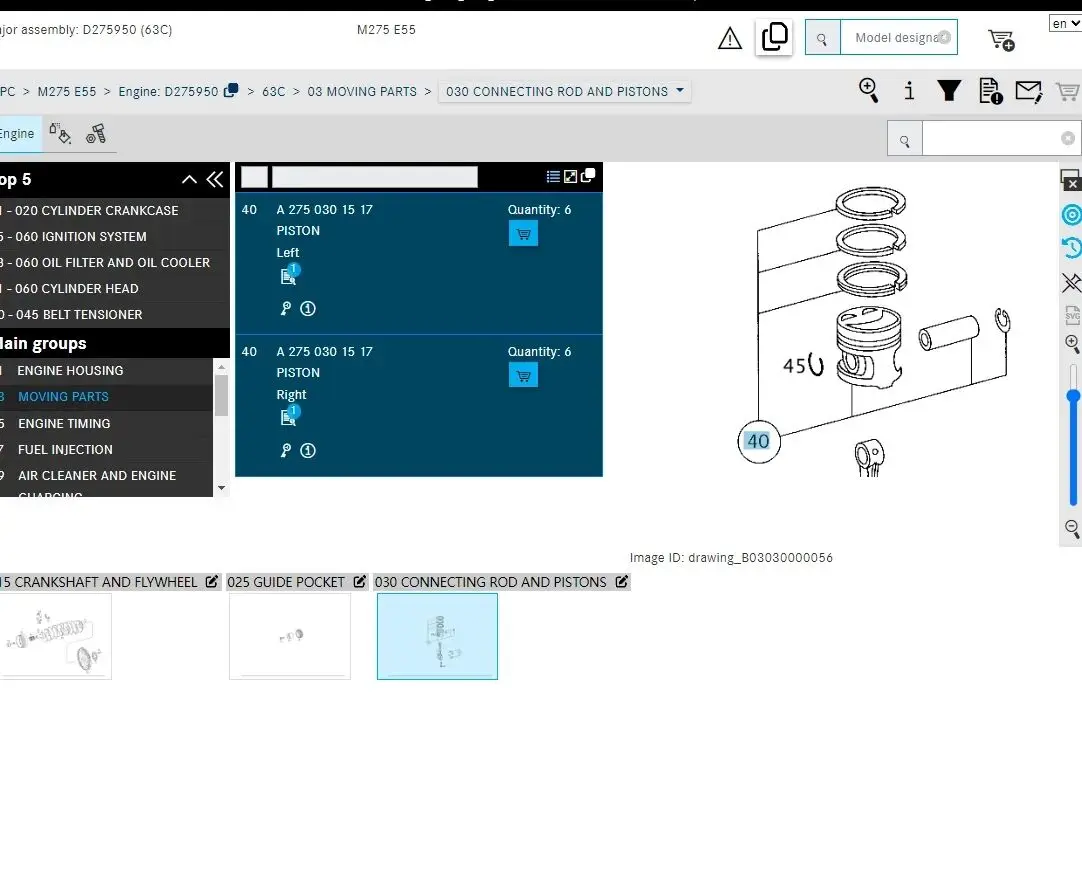Image resolution: width=1082 pixels, height=878 pixels.
Task: Click the drawing zoom slider handle
Action: point(1073,396)
